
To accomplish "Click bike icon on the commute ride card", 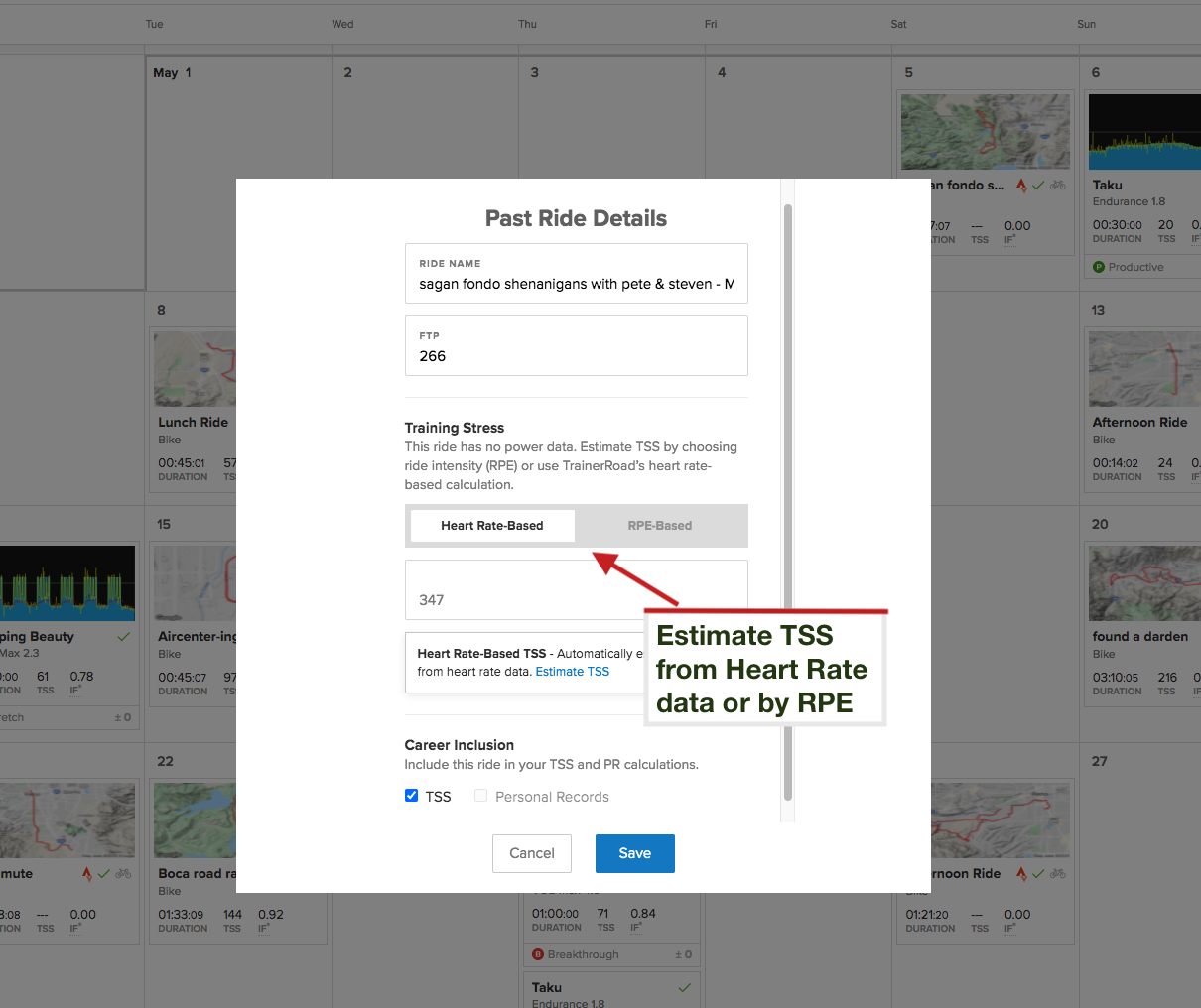I will pos(123,874).
